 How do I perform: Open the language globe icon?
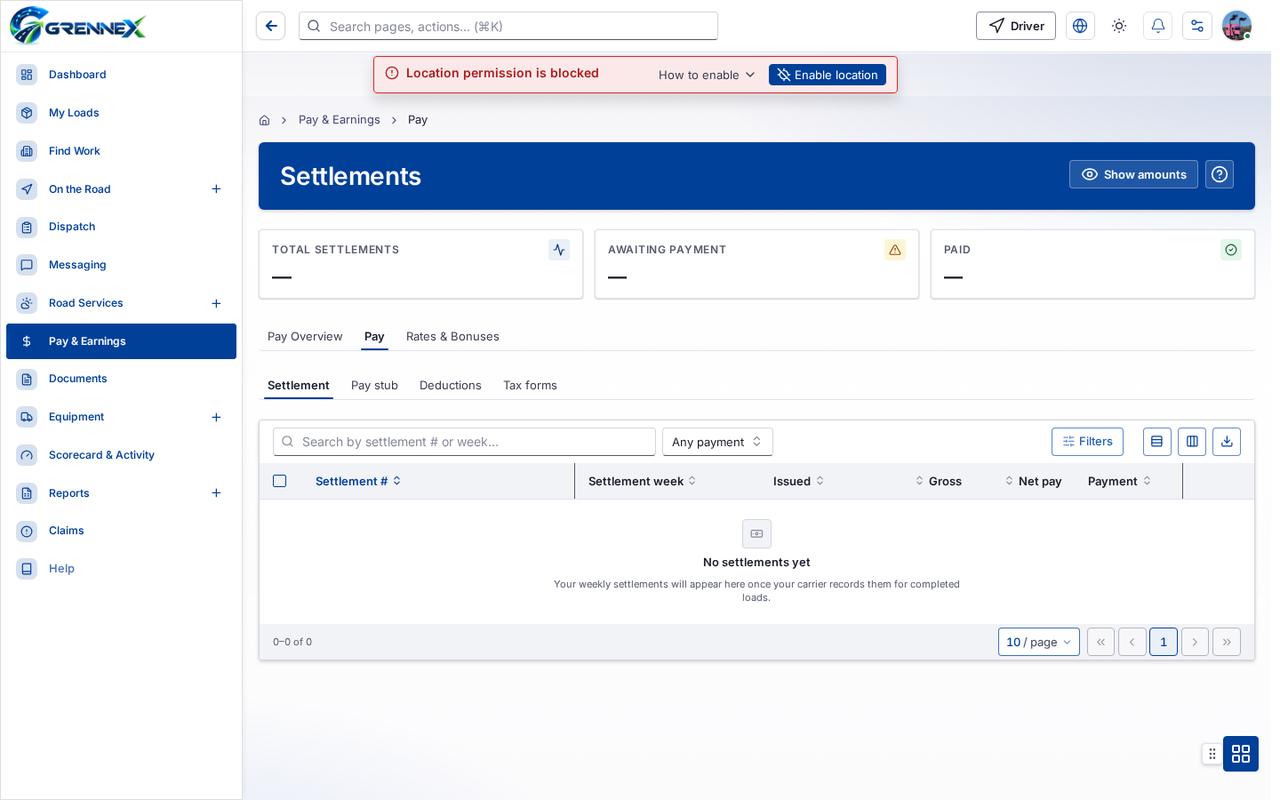pos(1080,26)
